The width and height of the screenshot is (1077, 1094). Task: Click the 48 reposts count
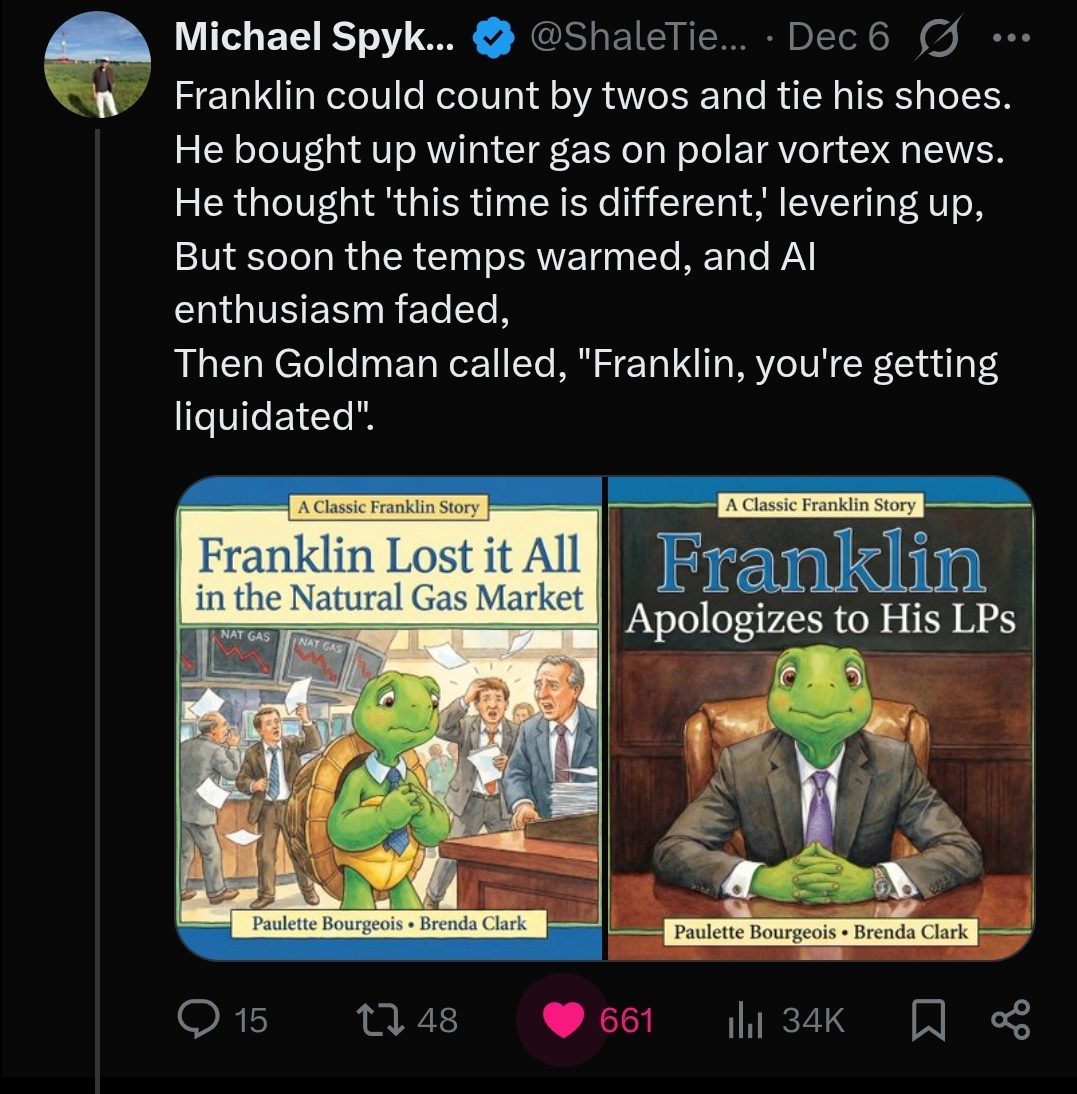(436, 1020)
